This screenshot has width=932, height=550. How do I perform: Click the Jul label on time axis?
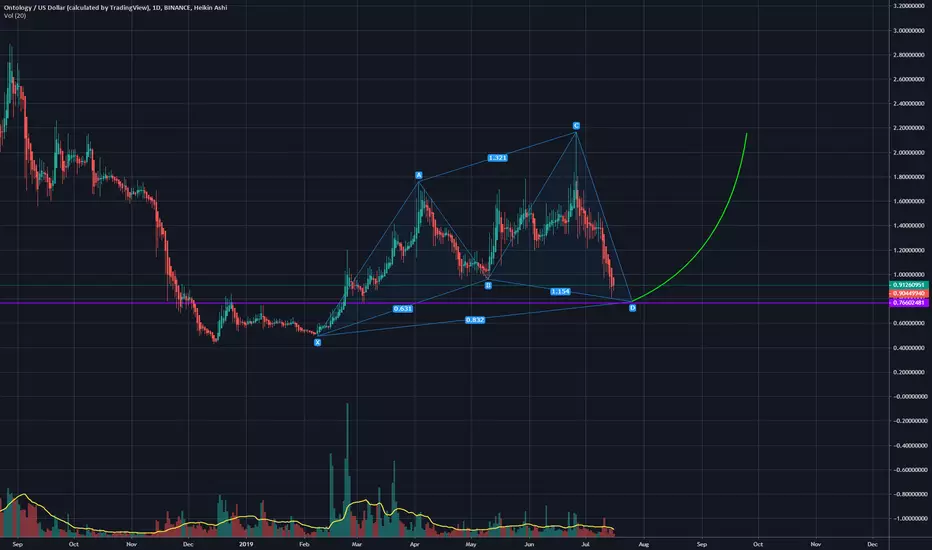[x=585, y=544]
